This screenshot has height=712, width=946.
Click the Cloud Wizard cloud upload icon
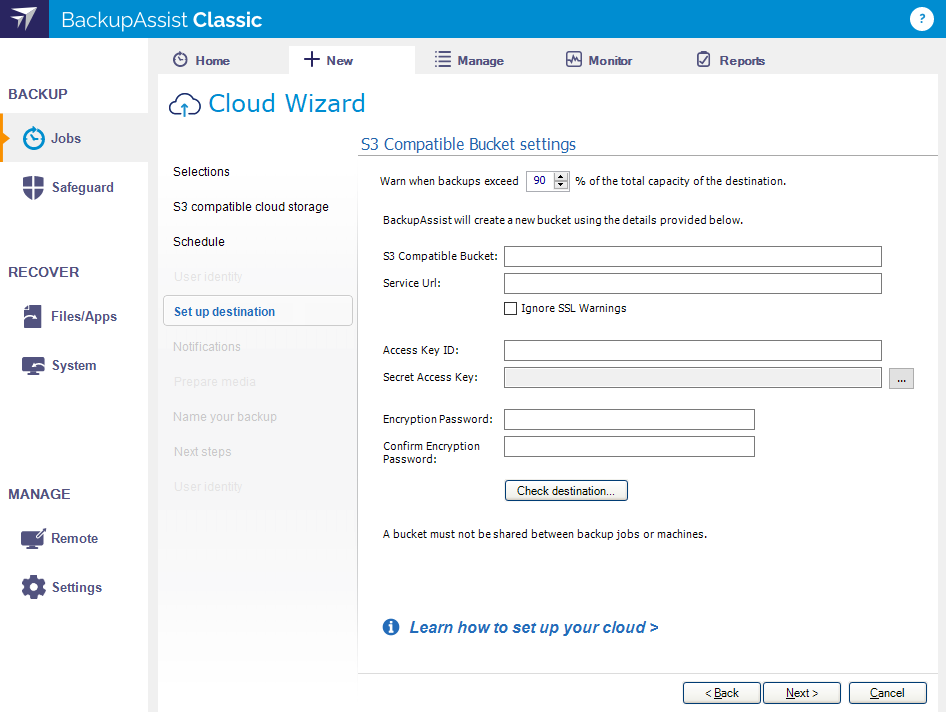click(x=185, y=105)
